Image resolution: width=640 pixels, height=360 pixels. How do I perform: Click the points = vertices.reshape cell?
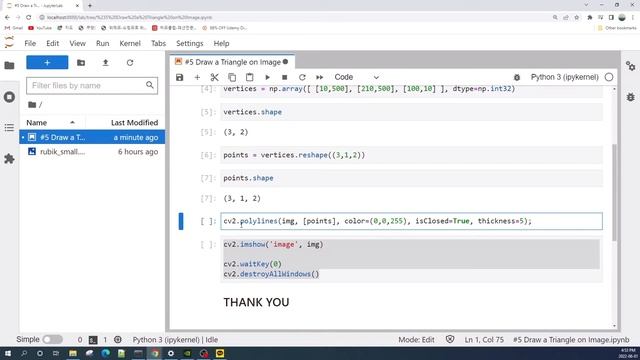(411, 155)
